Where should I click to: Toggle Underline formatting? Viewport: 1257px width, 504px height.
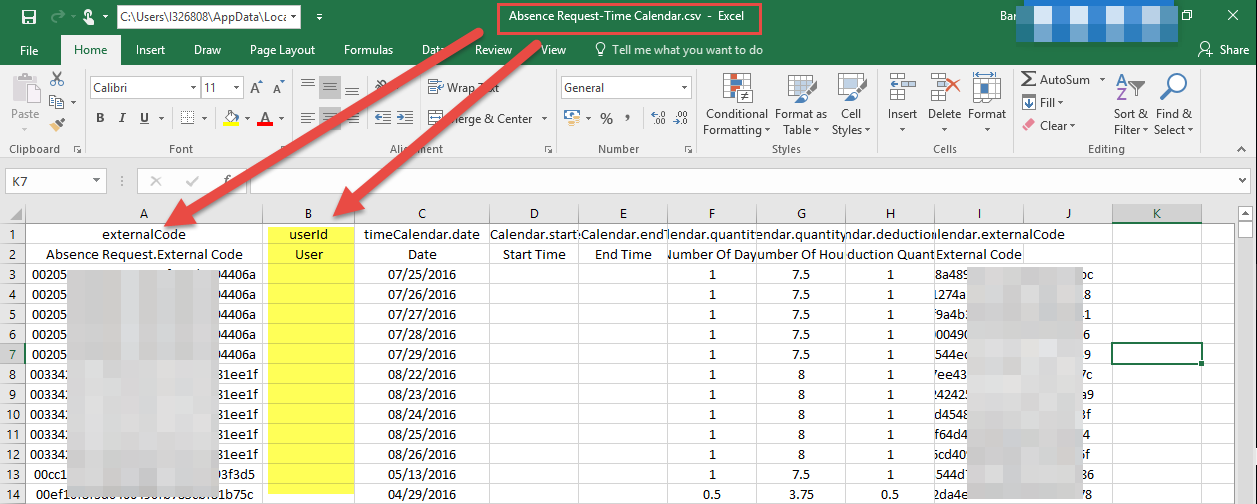145,118
